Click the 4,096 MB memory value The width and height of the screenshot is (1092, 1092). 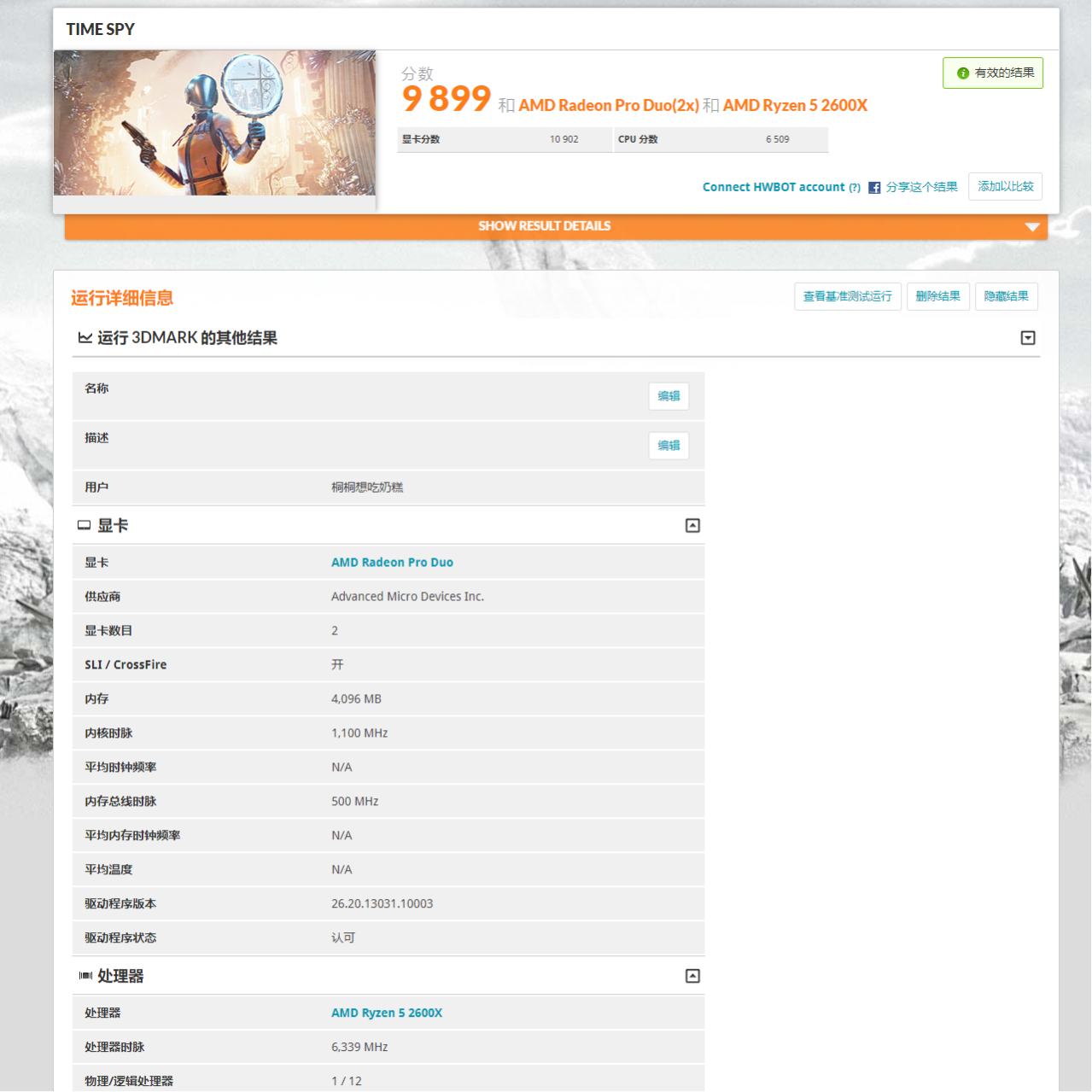[356, 699]
